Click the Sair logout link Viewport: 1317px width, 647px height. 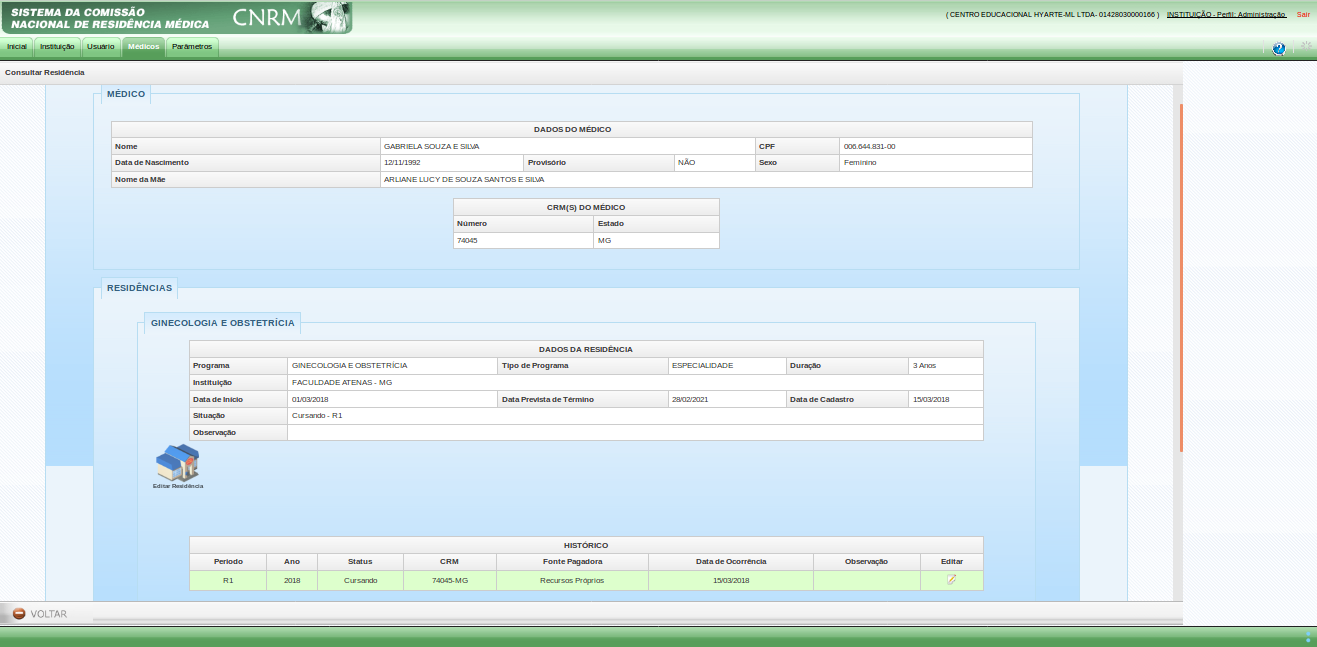(x=1303, y=15)
